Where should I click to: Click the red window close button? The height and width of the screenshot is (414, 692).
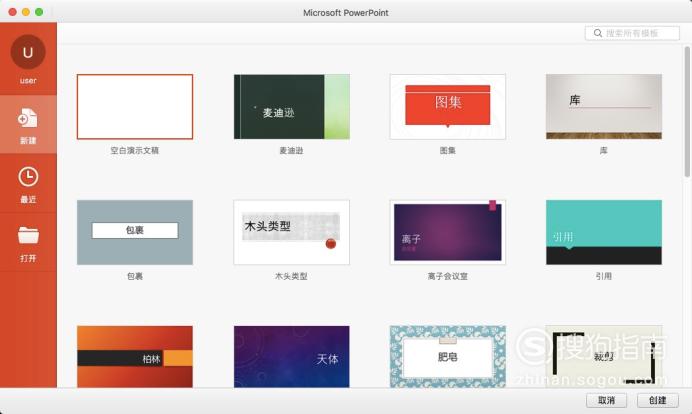pos(12,12)
